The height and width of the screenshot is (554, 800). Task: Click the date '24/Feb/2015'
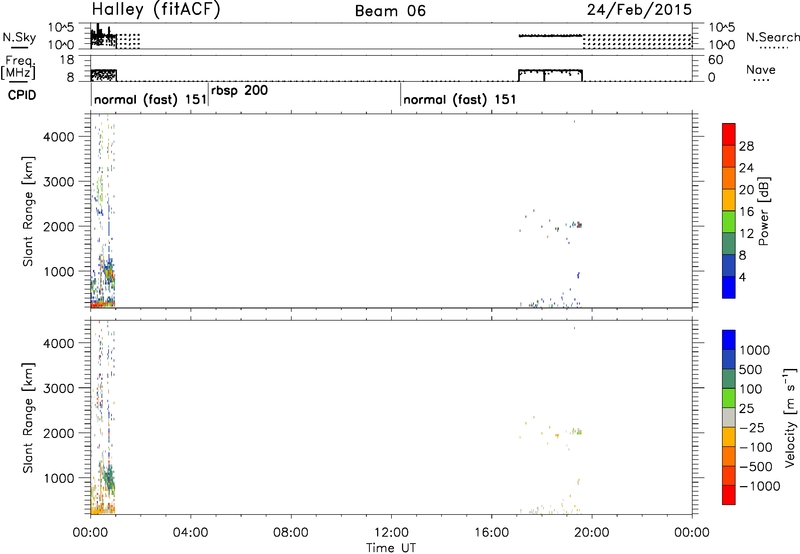tap(639, 10)
